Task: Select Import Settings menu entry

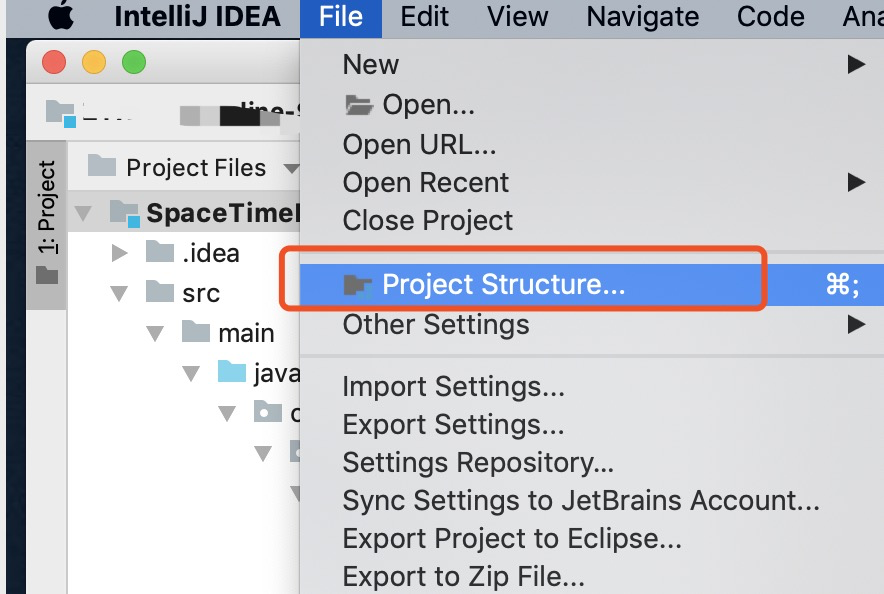Action: click(453, 386)
